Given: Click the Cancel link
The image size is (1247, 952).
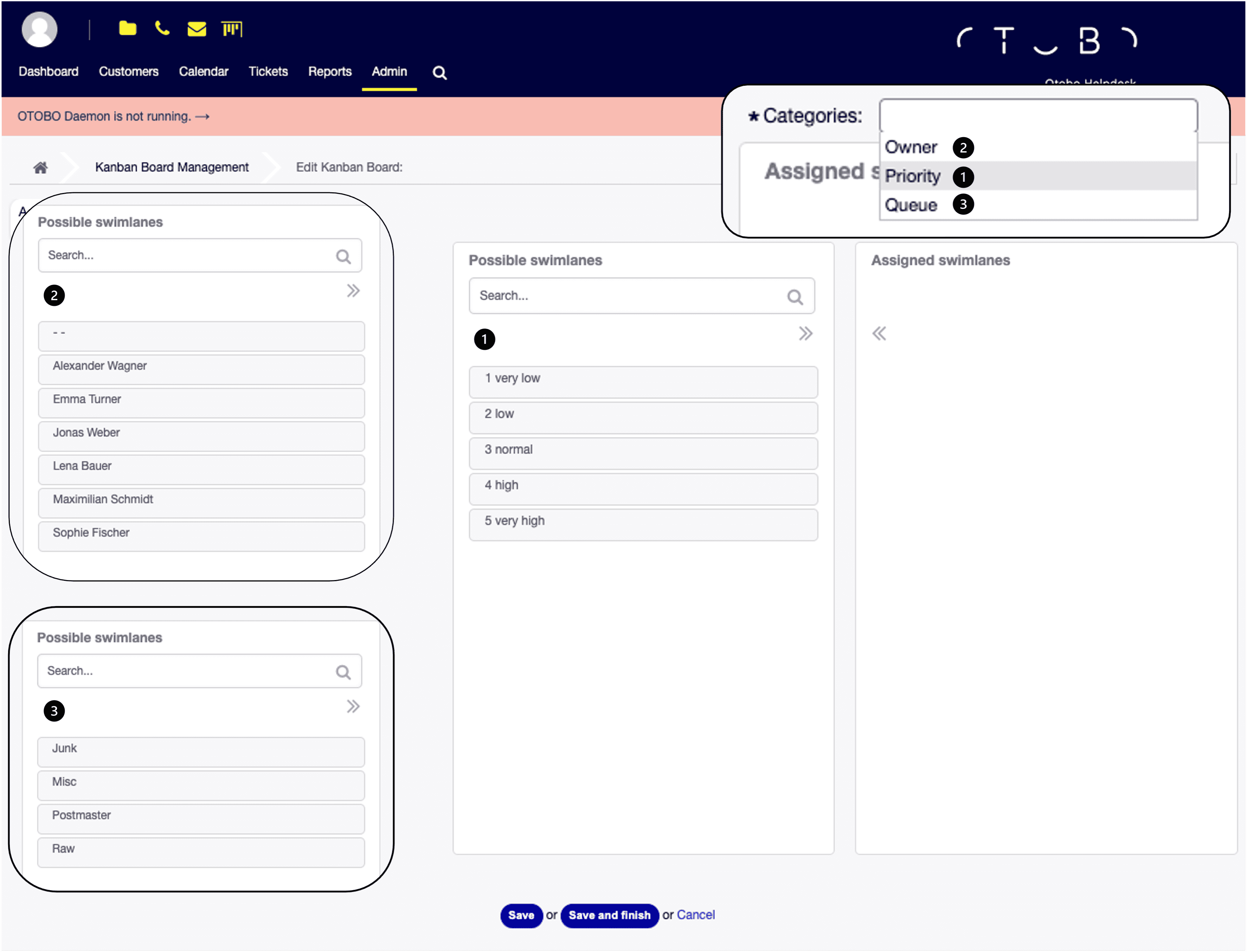Looking at the screenshot, I should (x=695, y=915).
